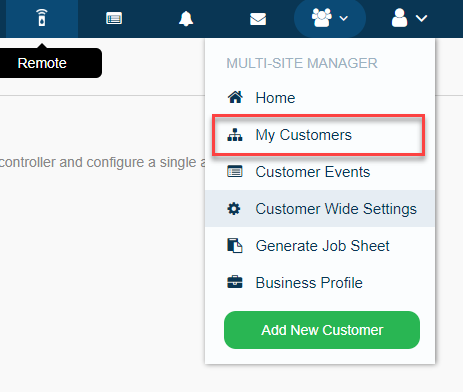Image resolution: width=463 pixels, height=392 pixels.
Task: Open the event log list icon
Action: pyautogui.click(x=114, y=18)
